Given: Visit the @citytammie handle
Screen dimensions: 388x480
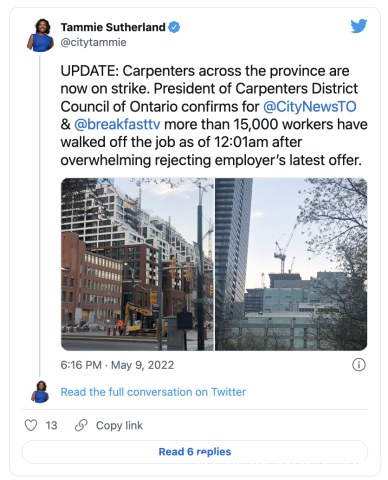Looking at the screenshot, I should coord(93,42).
